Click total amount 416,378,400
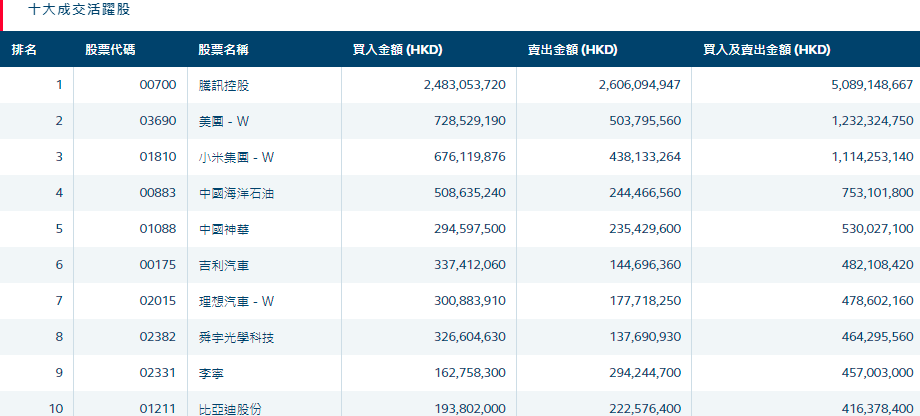This screenshot has width=920, height=416. coord(878,409)
